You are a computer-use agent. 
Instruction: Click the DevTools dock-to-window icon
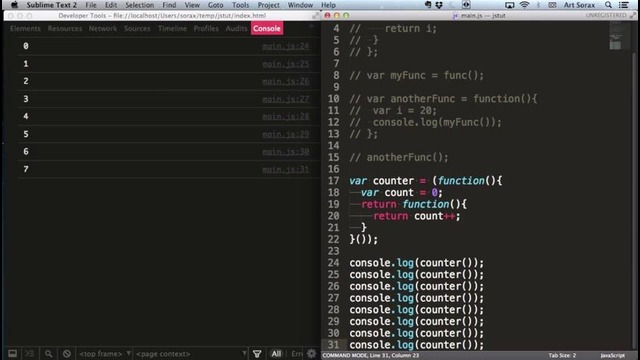(13, 353)
